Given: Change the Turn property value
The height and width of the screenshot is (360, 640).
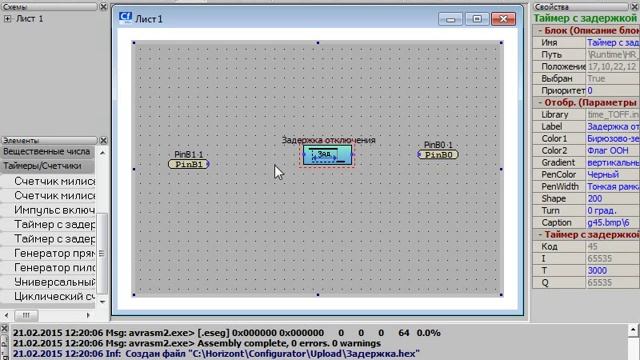Looking at the screenshot, I should point(613,211).
